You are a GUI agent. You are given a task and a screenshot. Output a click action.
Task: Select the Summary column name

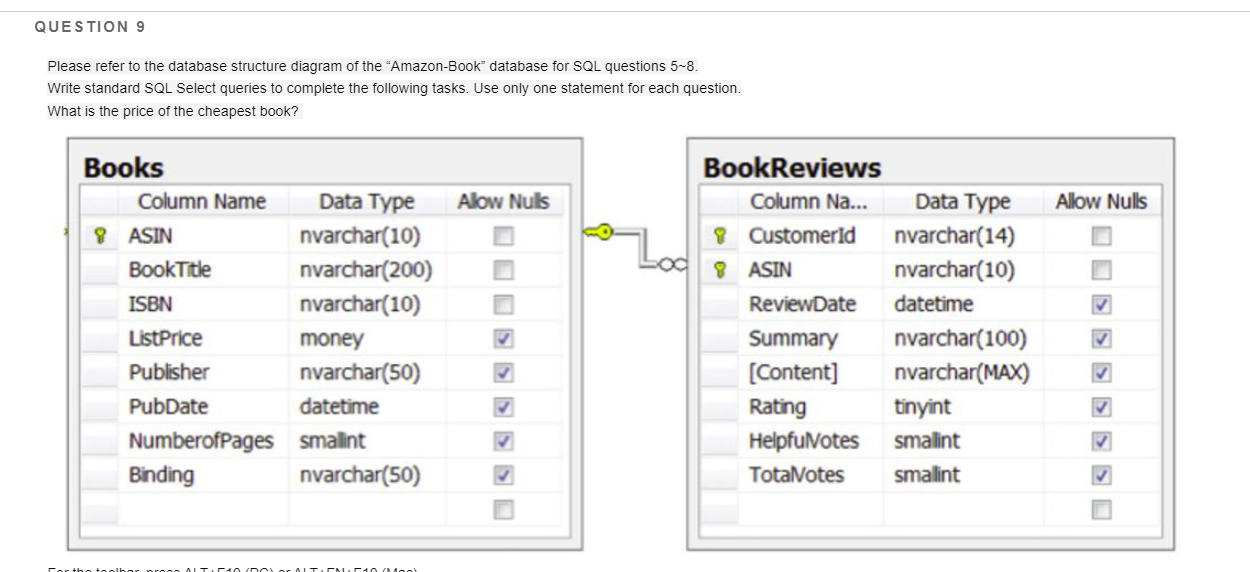coord(793,339)
